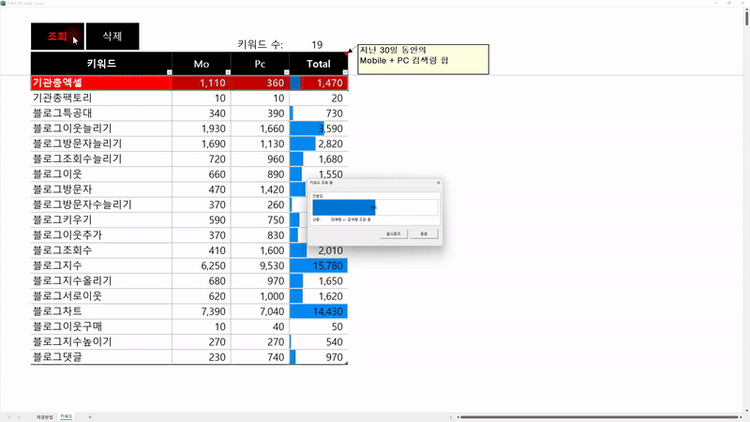Click the pause button in progress dialog
The image size is (750, 422).
[x=394, y=234]
